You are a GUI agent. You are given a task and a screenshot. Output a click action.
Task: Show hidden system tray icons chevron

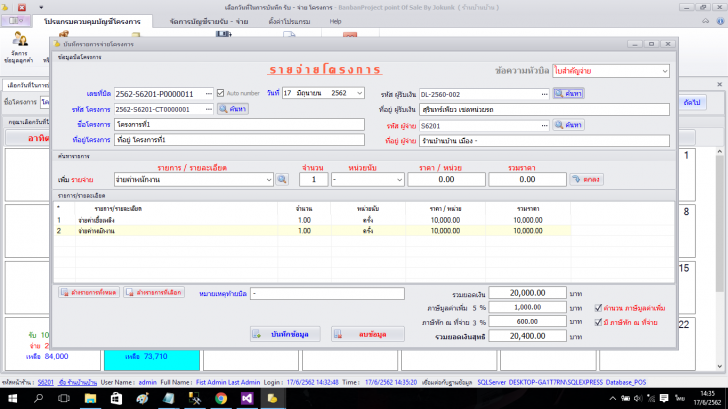(x=612, y=398)
